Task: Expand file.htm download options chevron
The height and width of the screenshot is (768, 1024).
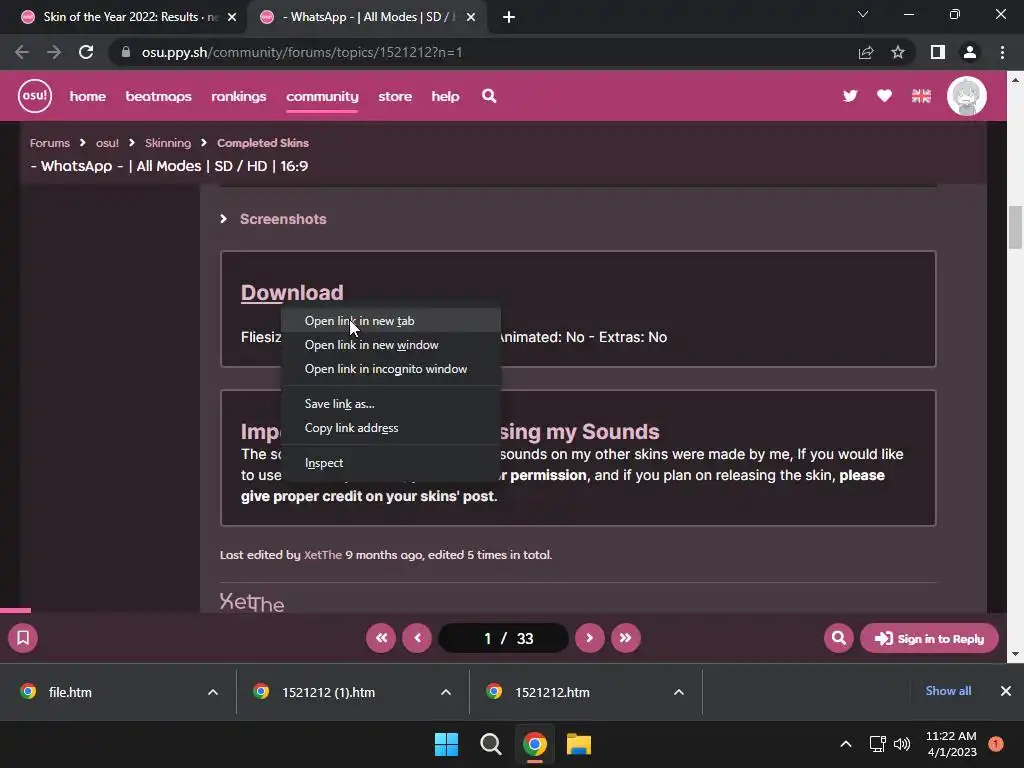Action: 213,692
